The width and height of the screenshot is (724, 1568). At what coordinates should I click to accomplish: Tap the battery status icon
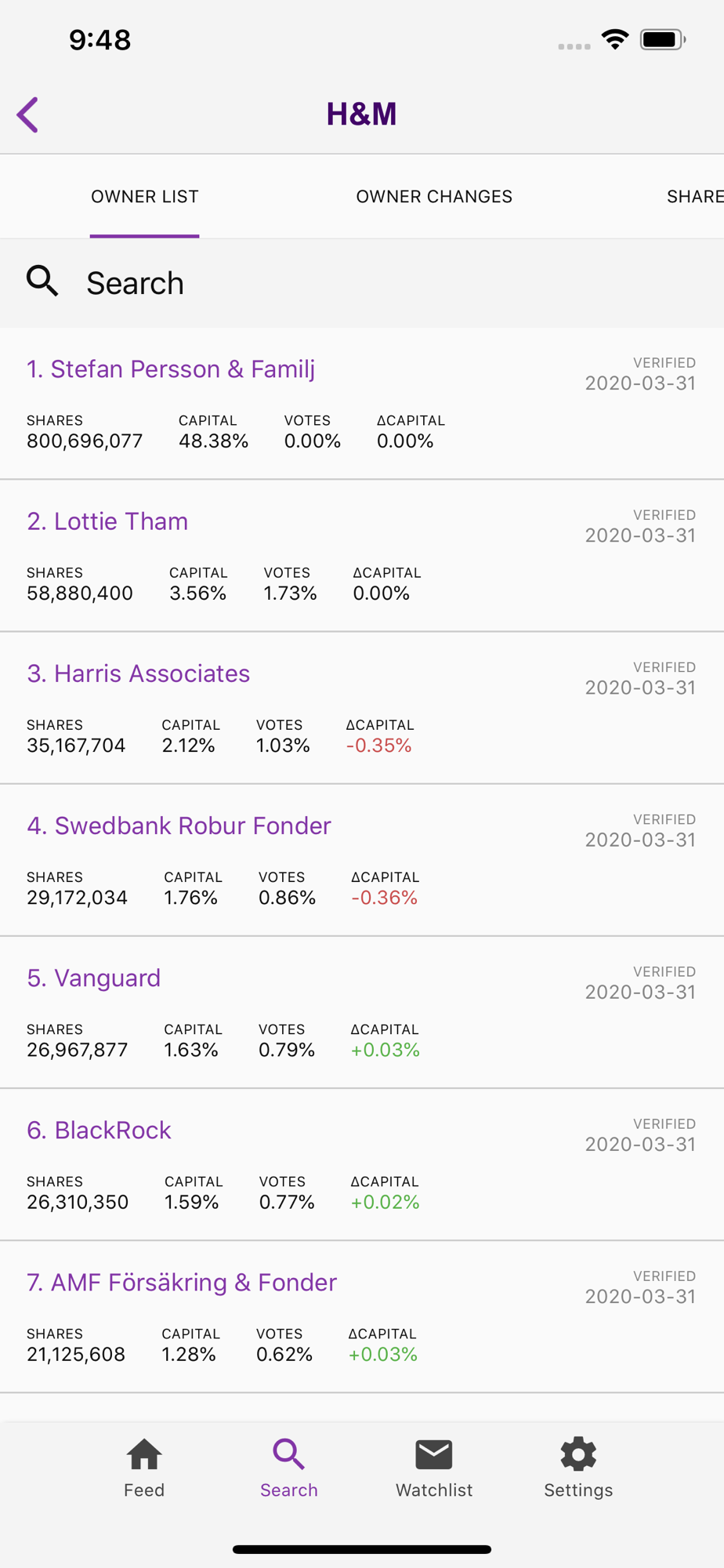(x=663, y=39)
